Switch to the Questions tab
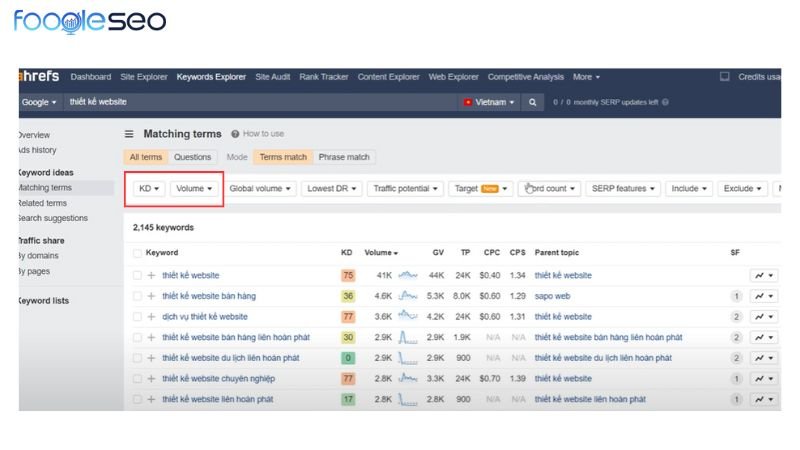The height and width of the screenshot is (450, 800). (192, 157)
